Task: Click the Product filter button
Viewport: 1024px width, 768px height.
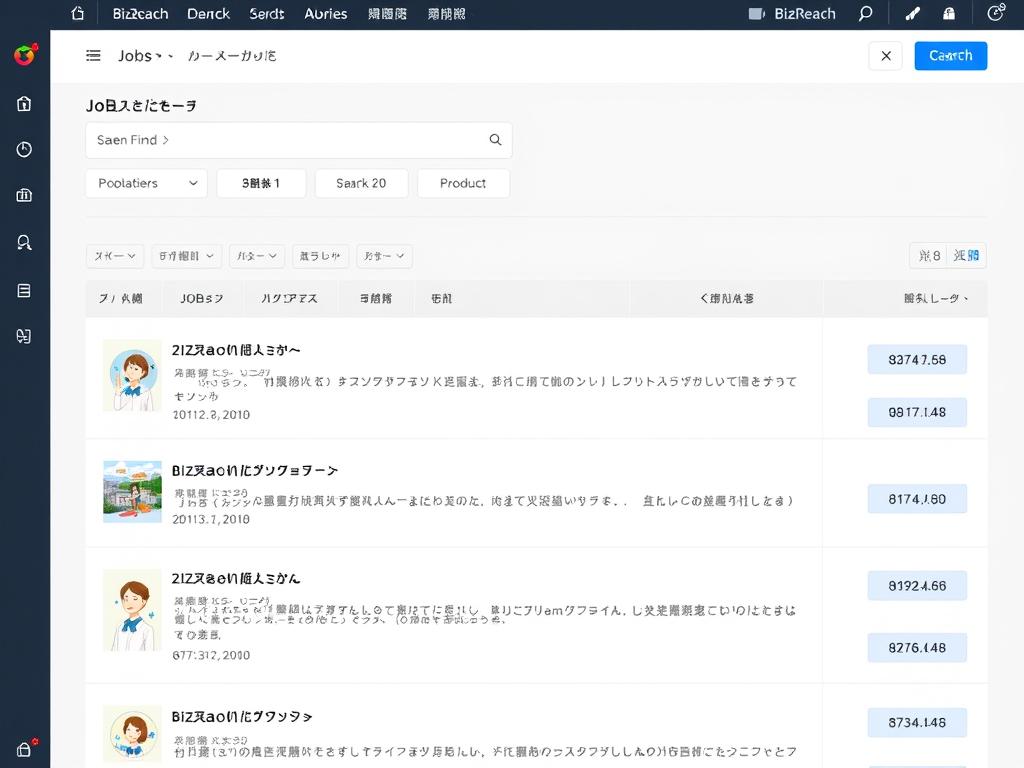Action: [463, 184]
